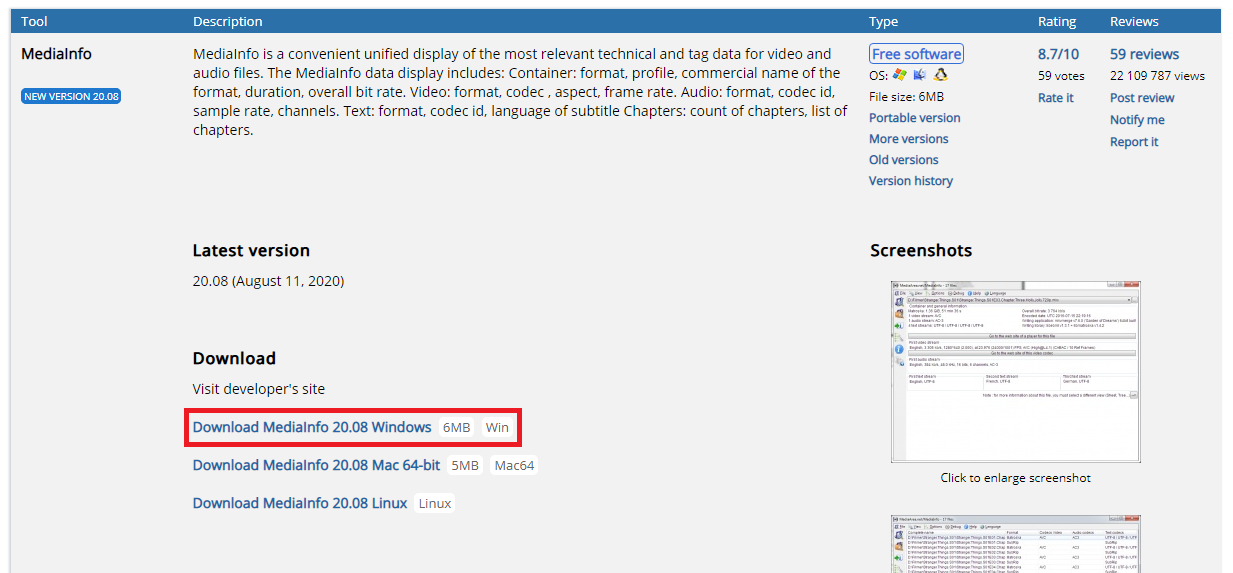Click the Latest version heading
This screenshot has height=573, width=1233.
click(251, 250)
